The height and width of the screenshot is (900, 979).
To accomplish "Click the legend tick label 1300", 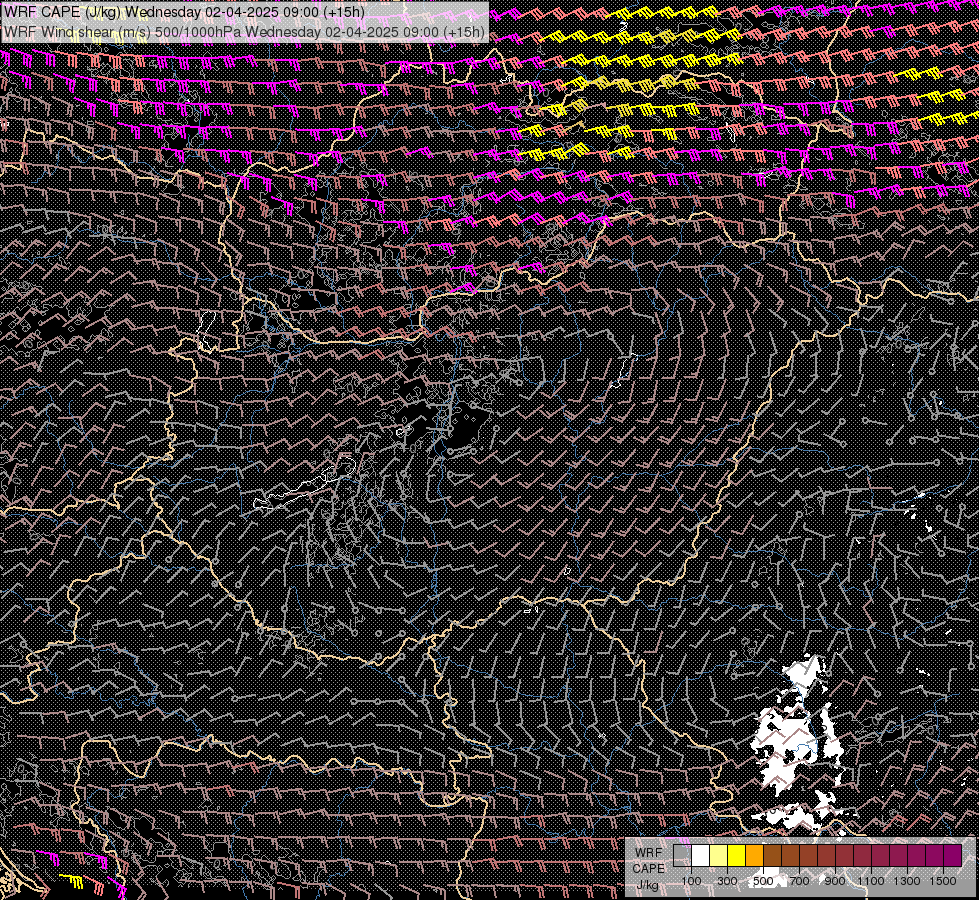I will coord(907,881).
